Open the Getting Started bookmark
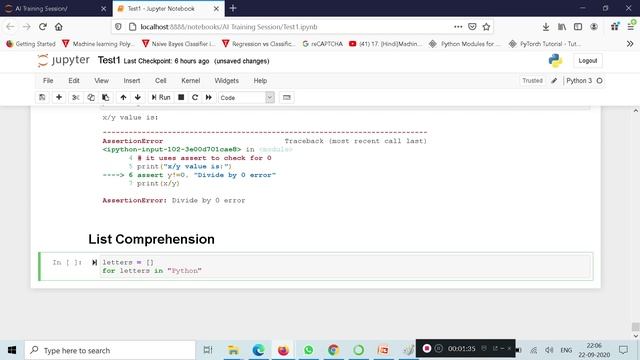Screen dimensions: 640x360 [31, 44]
